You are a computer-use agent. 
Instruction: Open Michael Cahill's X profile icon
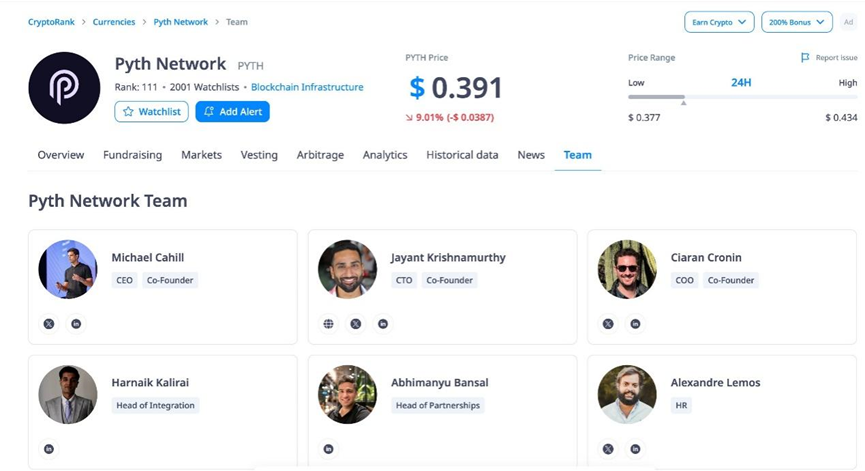point(49,324)
